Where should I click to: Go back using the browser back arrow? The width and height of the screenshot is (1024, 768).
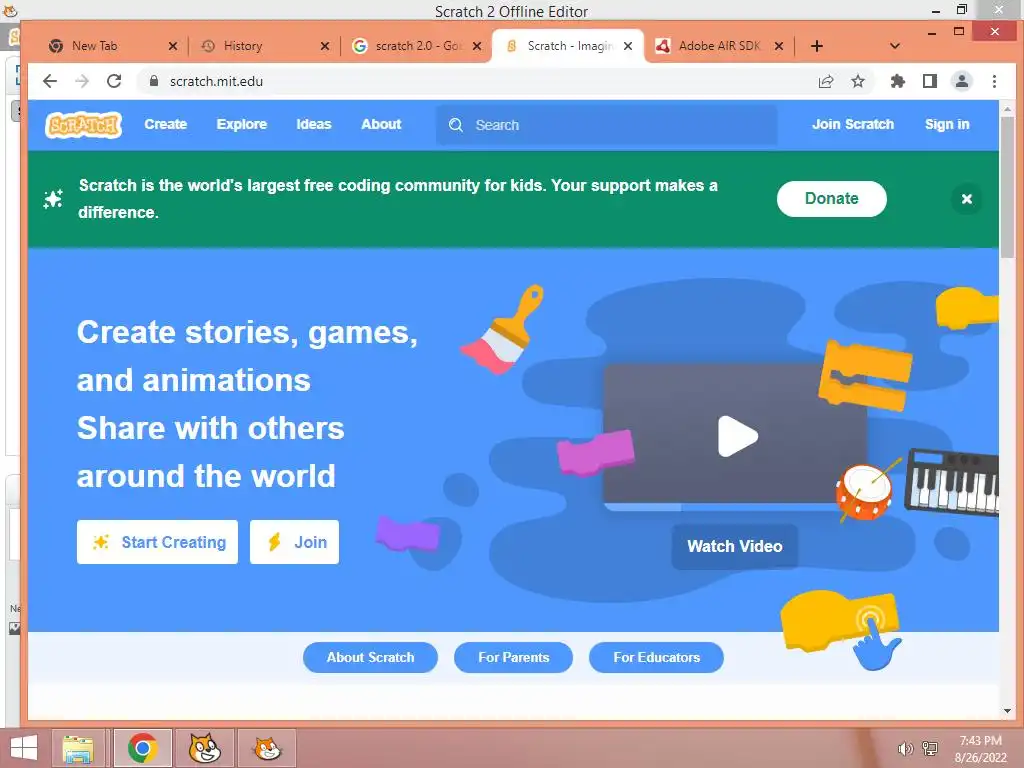coord(50,81)
